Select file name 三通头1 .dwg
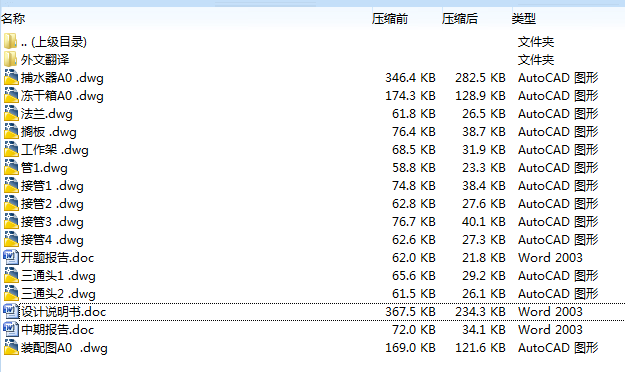Screen dimensions: 625x372 [x=58, y=276]
